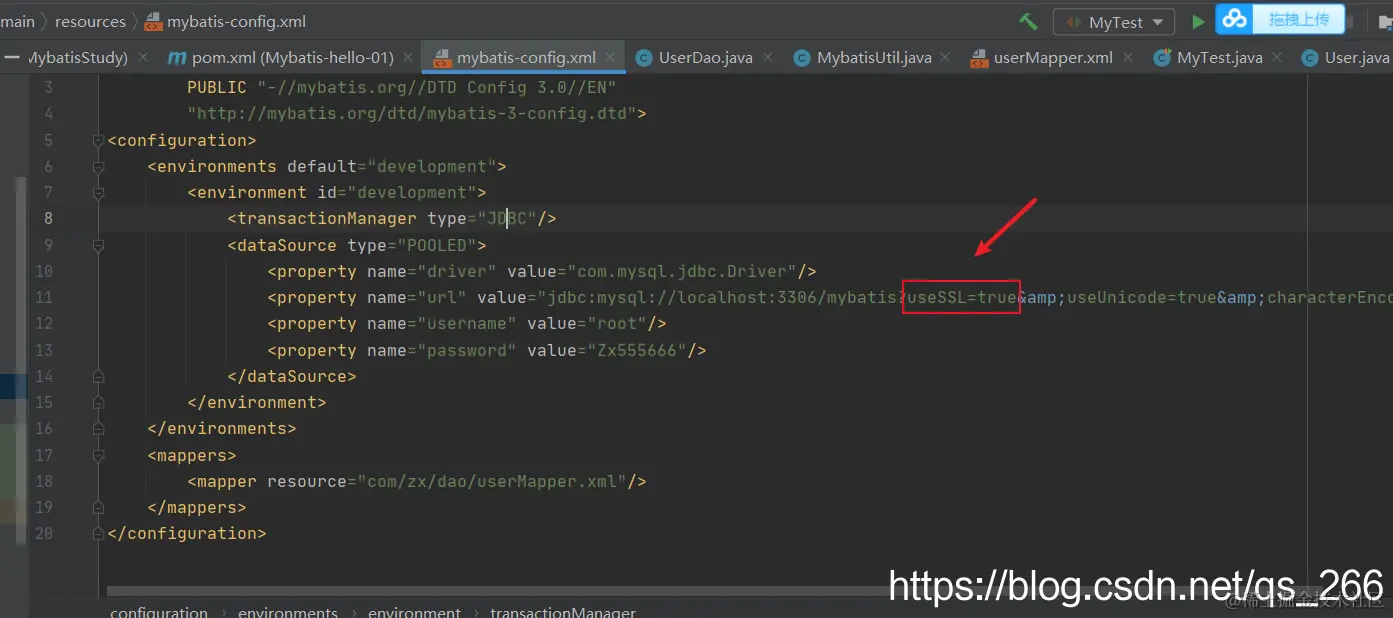The image size is (1393, 618).
Task: Click the breadcrumb XML icon before mybatis-config.xml
Action: pyautogui.click(x=152, y=21)
